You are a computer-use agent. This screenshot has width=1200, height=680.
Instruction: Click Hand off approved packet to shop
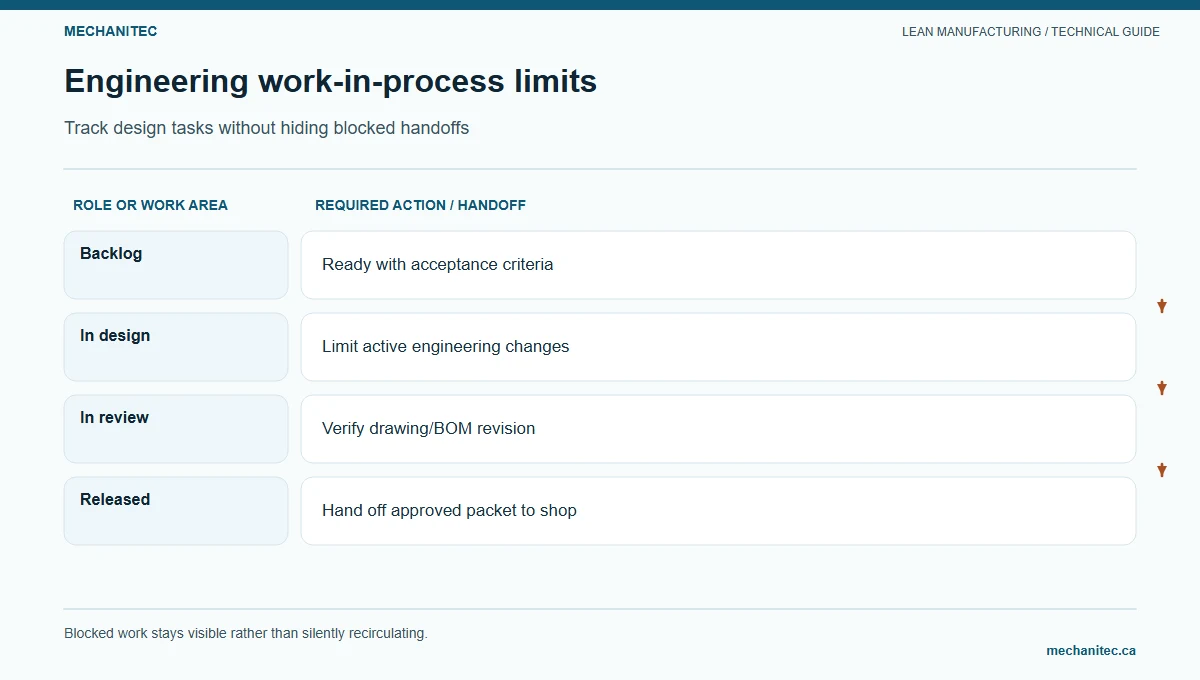click(x=449, y=511)
